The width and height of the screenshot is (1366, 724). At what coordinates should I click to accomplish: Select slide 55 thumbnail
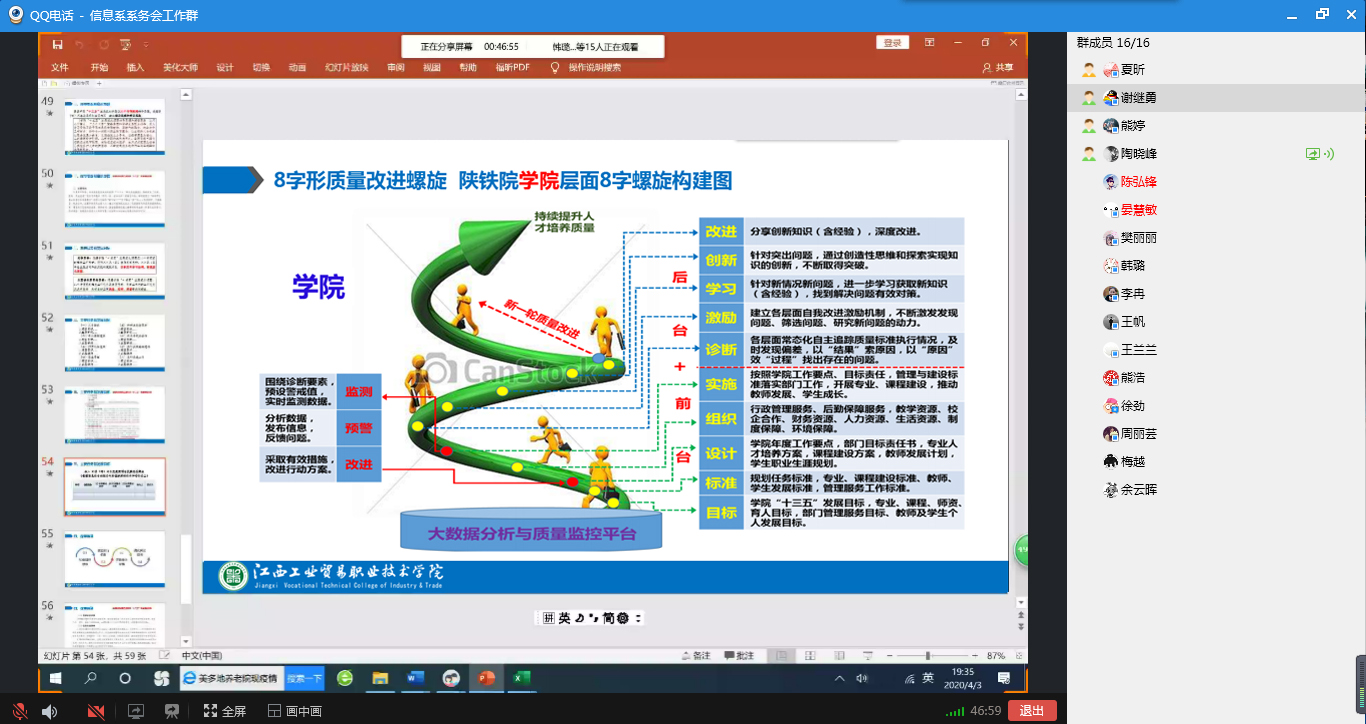click(x=115, y=558)
